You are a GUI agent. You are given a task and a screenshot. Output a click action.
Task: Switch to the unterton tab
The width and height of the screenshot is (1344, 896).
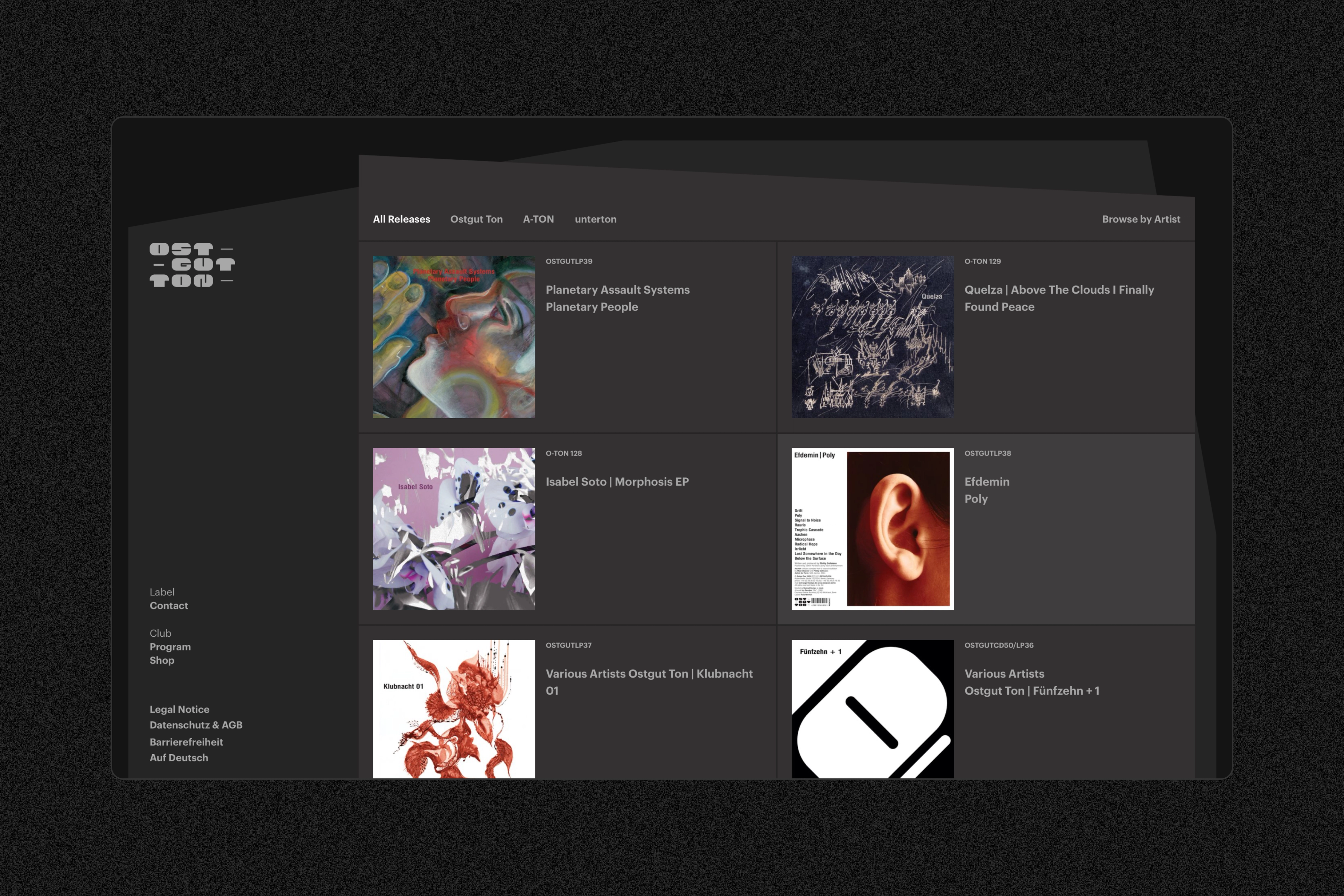point(595,219)
